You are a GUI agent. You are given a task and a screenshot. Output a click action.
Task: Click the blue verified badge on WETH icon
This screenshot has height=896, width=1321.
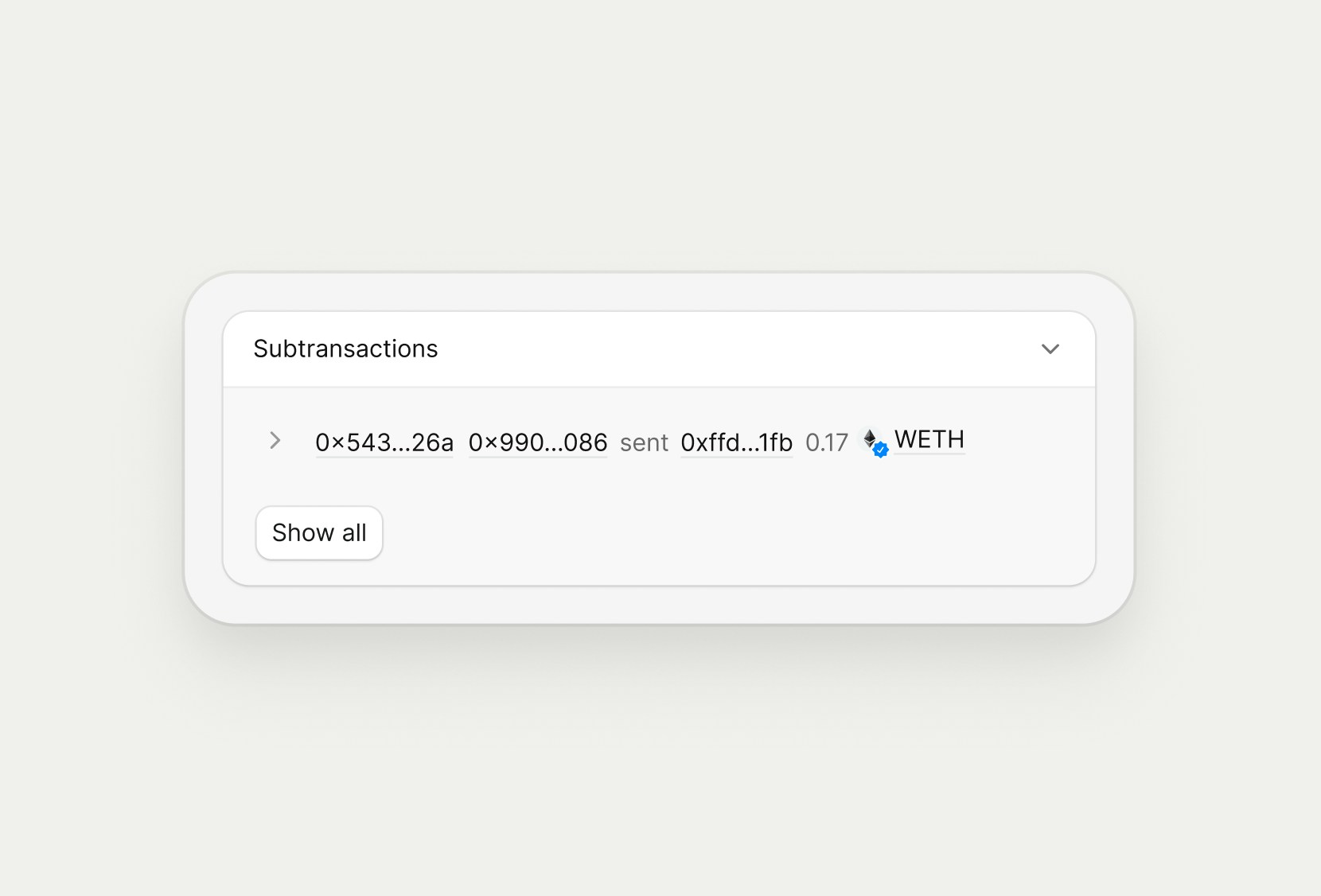[879, 451]
